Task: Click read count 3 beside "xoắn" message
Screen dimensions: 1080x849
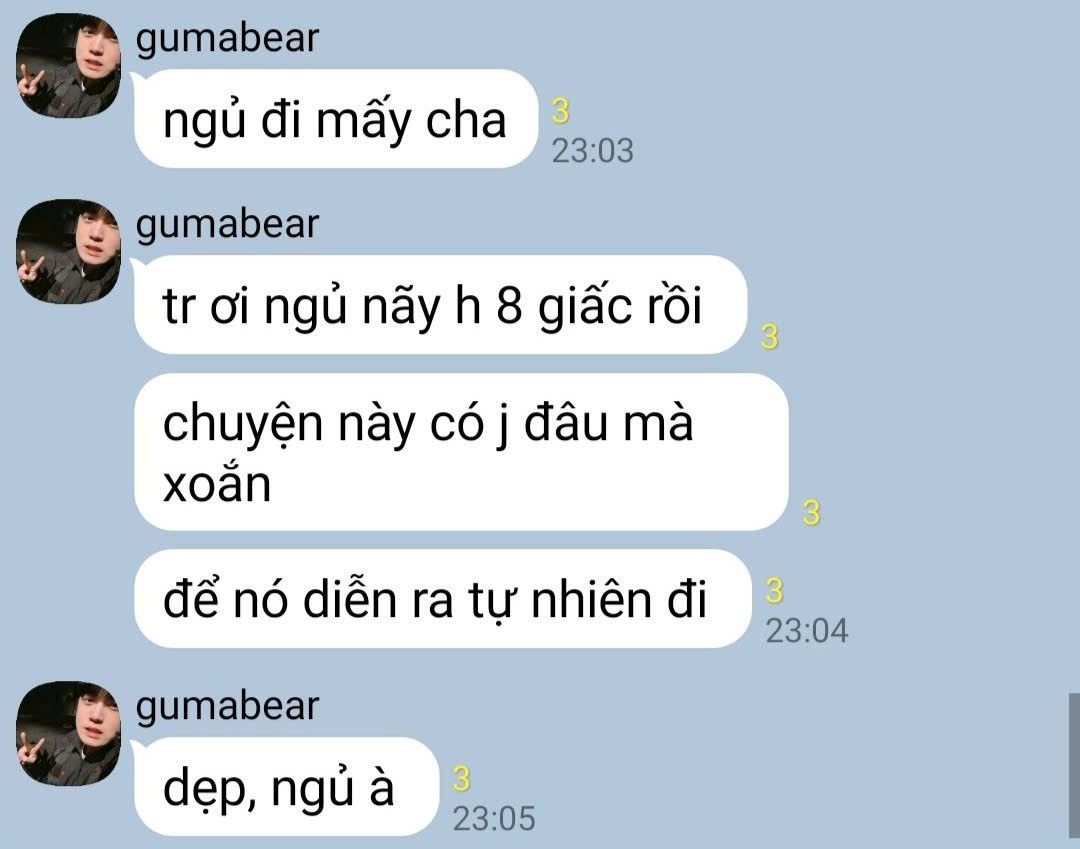Action: 811,512
